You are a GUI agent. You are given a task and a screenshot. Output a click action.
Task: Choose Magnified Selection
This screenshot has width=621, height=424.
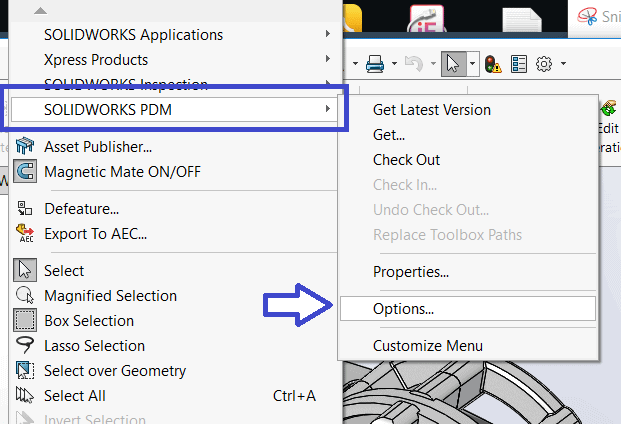tap(175, 296)
